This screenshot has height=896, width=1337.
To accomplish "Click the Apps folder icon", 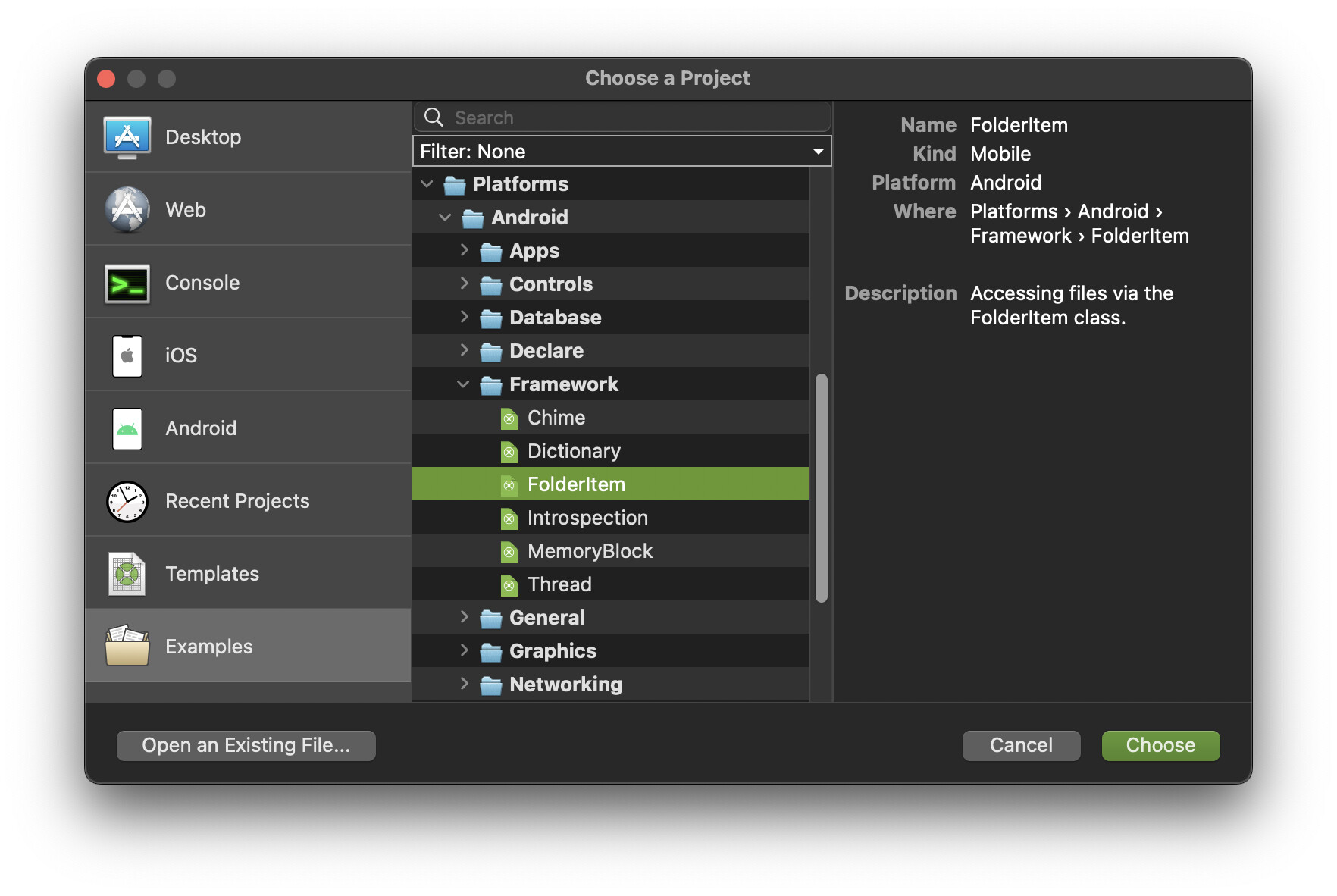I will 491,252.
